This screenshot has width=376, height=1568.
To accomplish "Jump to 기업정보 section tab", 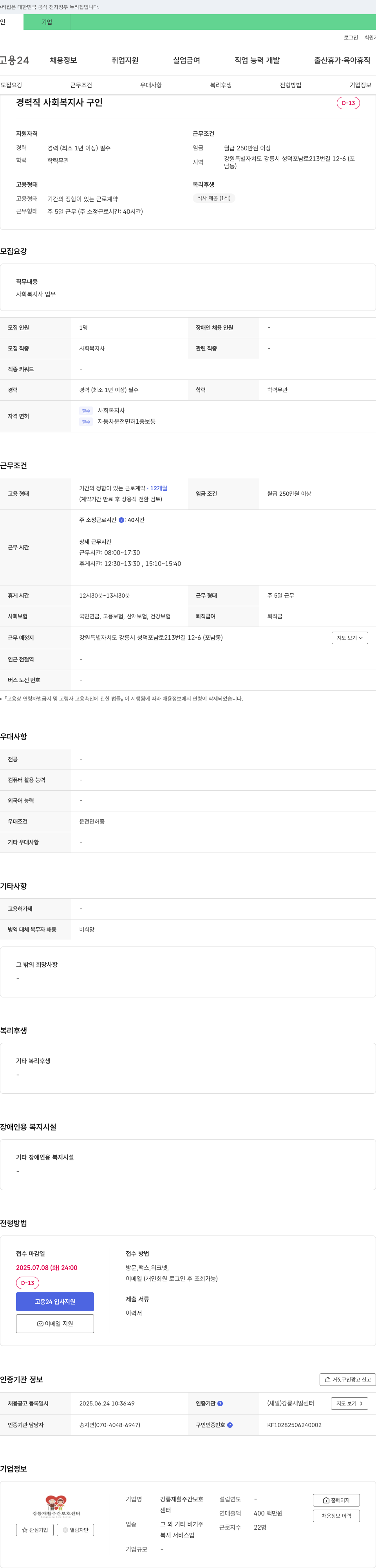I will pyautogui.click(x=360, y=85).
